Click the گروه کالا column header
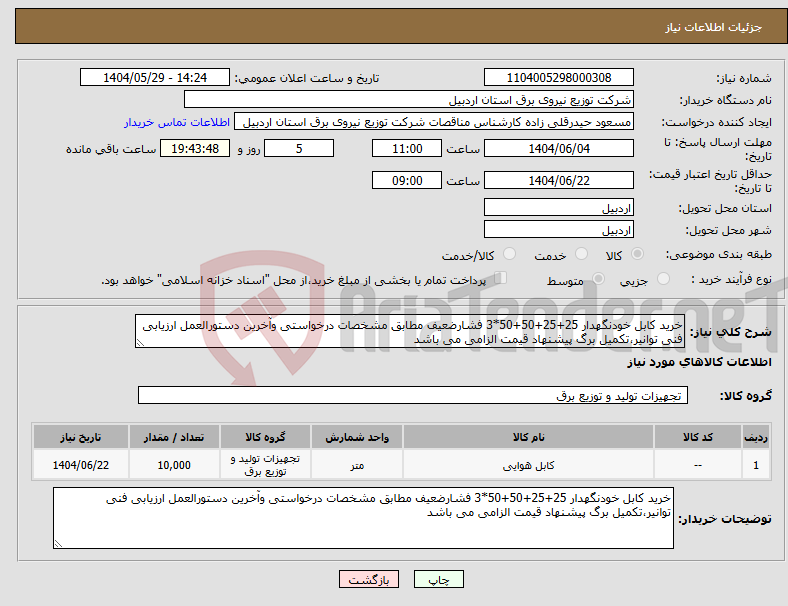Image resolution: width=788 pixels, height=606 pixels. point(265,437)
